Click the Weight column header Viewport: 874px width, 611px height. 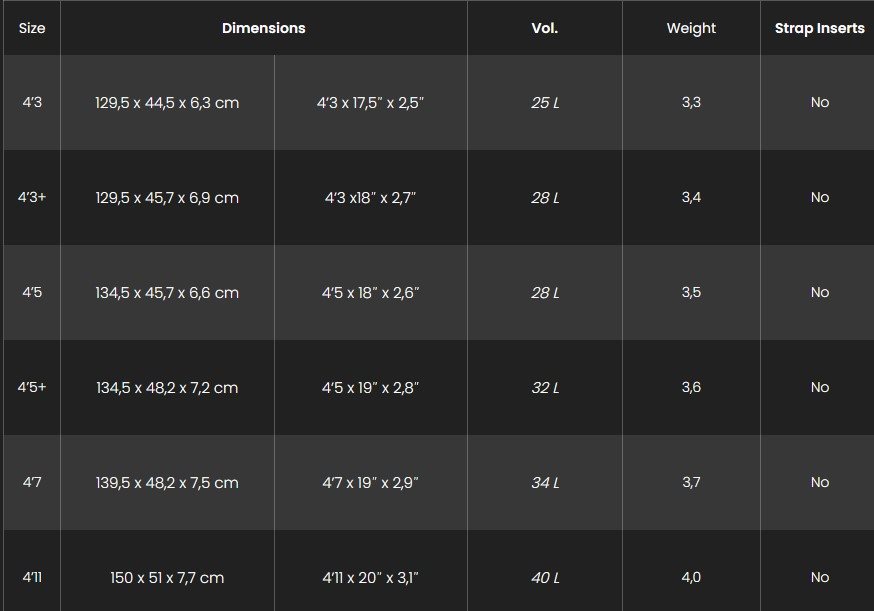point(691,28)
